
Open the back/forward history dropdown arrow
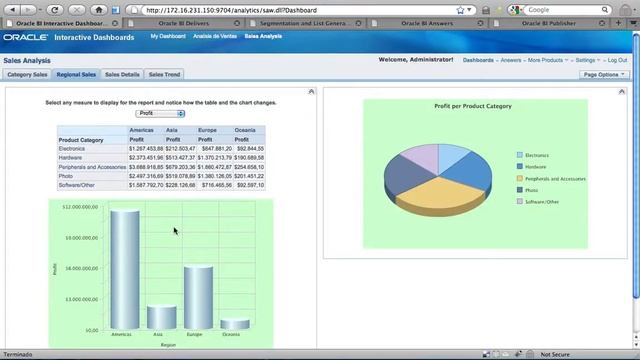click(40, 10)
